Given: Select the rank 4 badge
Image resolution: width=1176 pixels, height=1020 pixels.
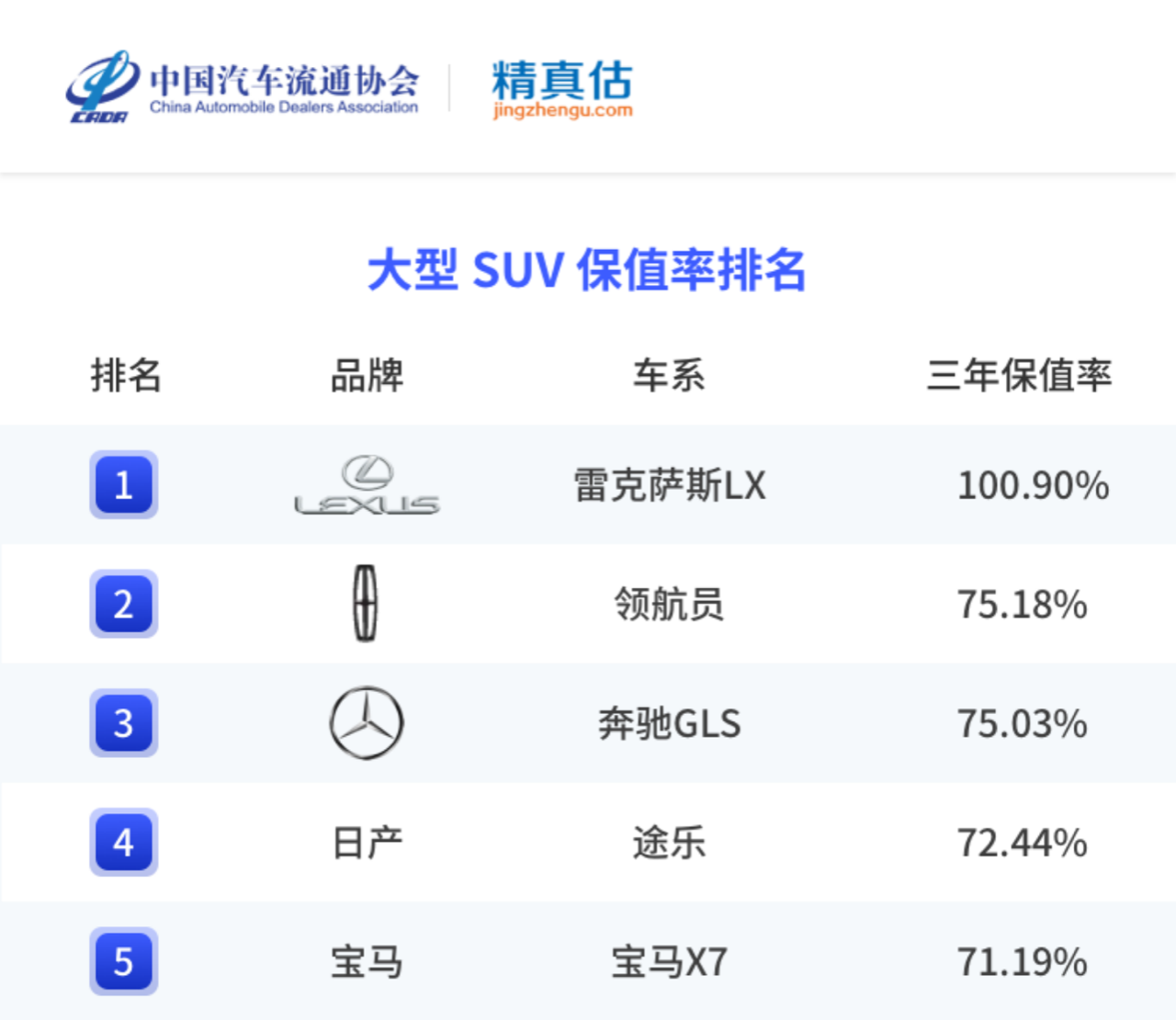Looking at the screenshot, I should pos(124,843).
